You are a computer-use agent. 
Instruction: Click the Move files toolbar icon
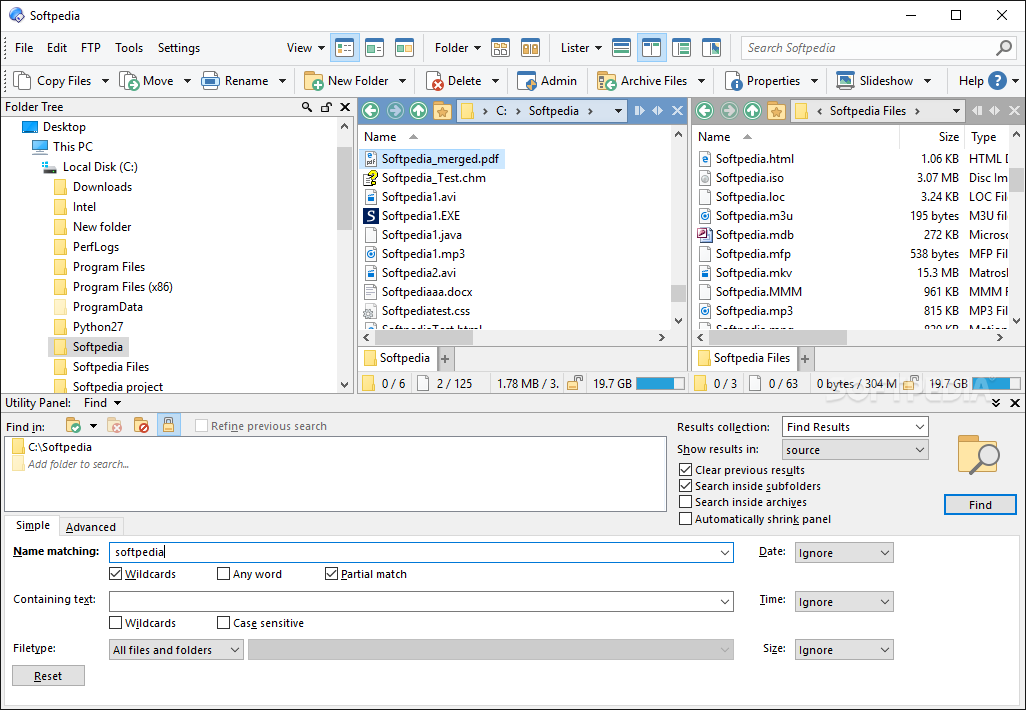129,80
